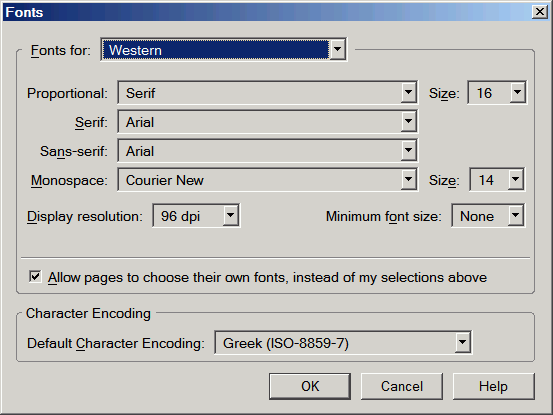Click the 'Proportional:' text label
The width and height of the screenshot is (553, 415).
[67, 93]
